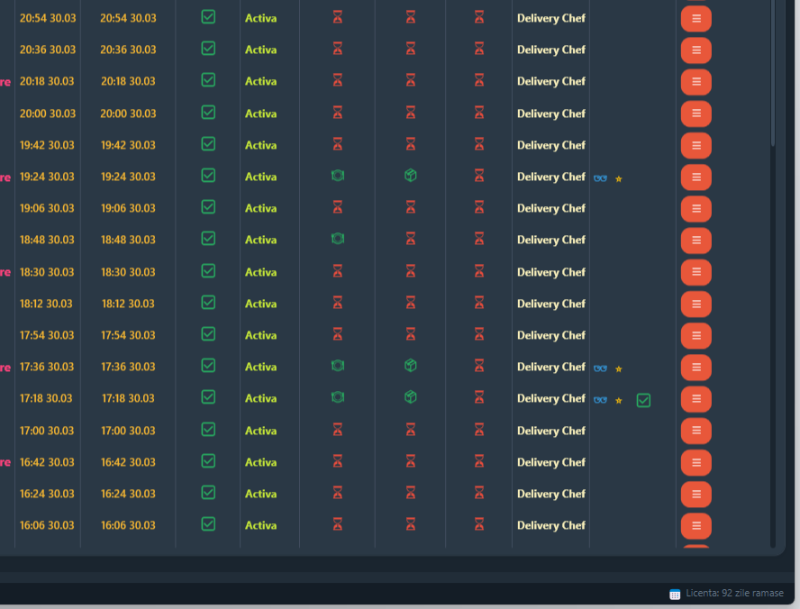Click the green box icon in the 17:18 row

click(410, 398)
